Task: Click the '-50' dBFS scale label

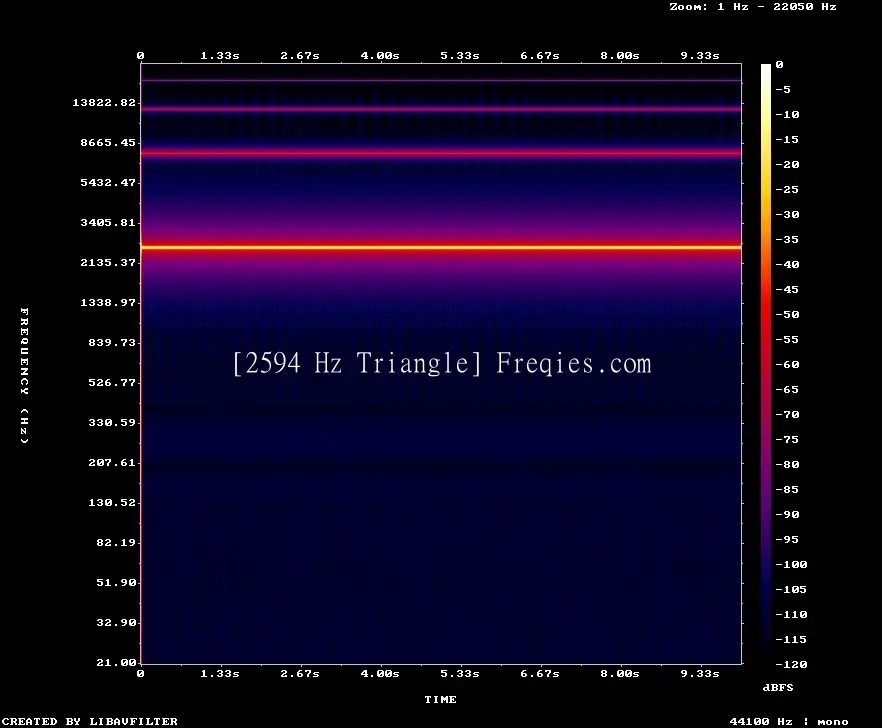Action: click(787, 314)
